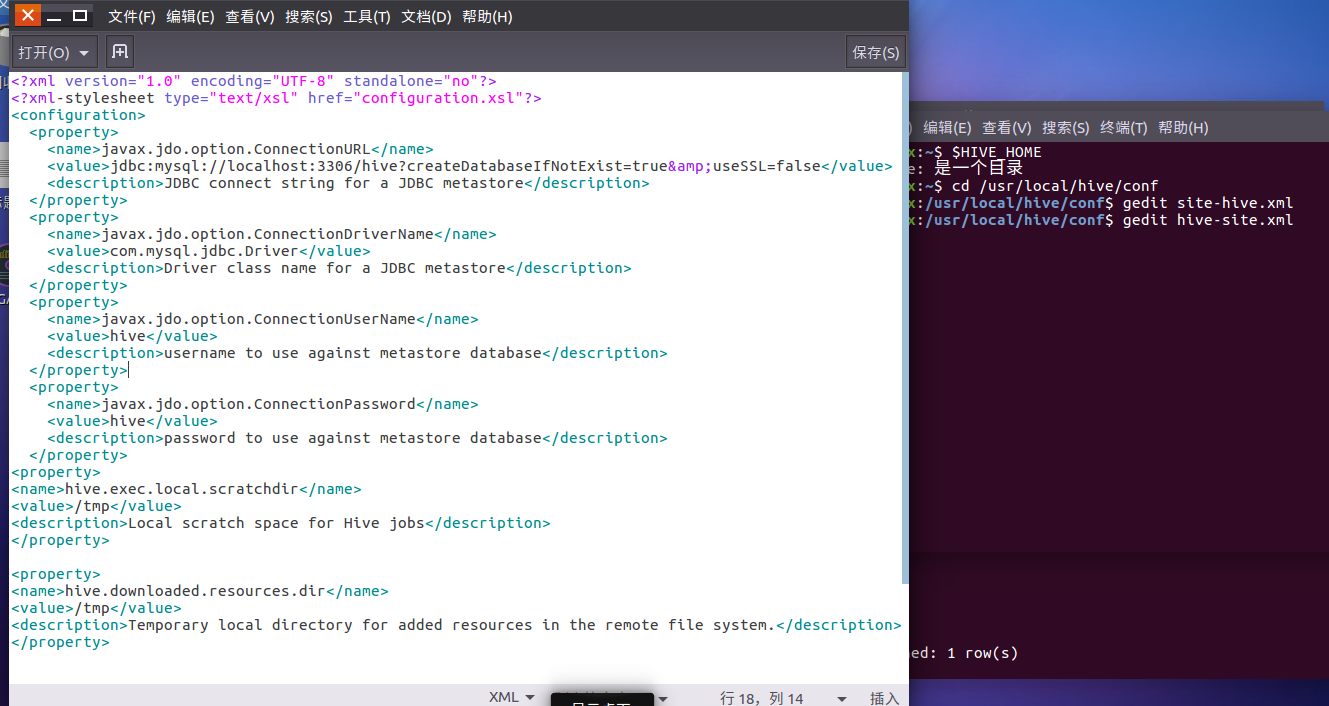Click the 'password to use against' description line
This screenshot has width=1329, height=706.
357,438
